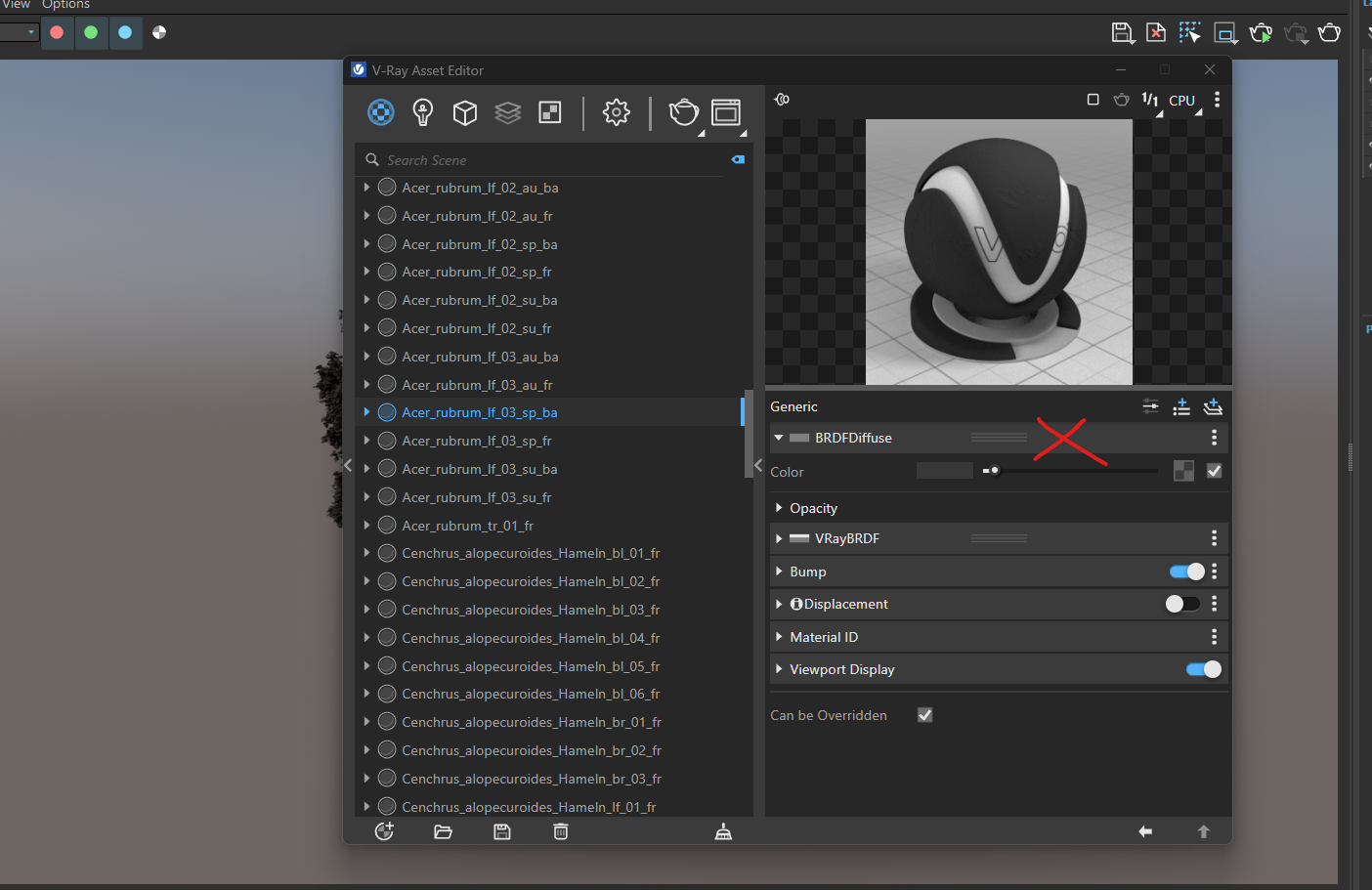Open Displacement three-dot menu
Image resolution: width=1372 pixels, height=890 pixels.
coord(1215,604)
